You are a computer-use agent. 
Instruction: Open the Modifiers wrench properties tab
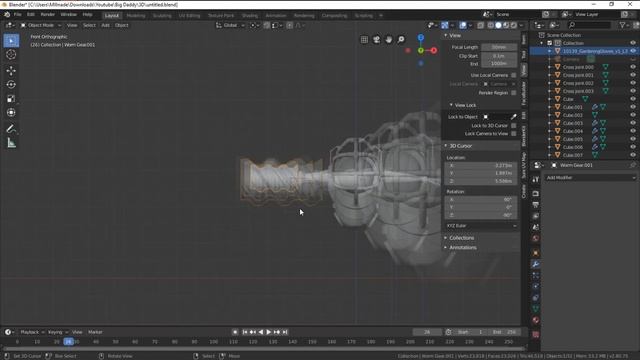click(x=536, y=264)
